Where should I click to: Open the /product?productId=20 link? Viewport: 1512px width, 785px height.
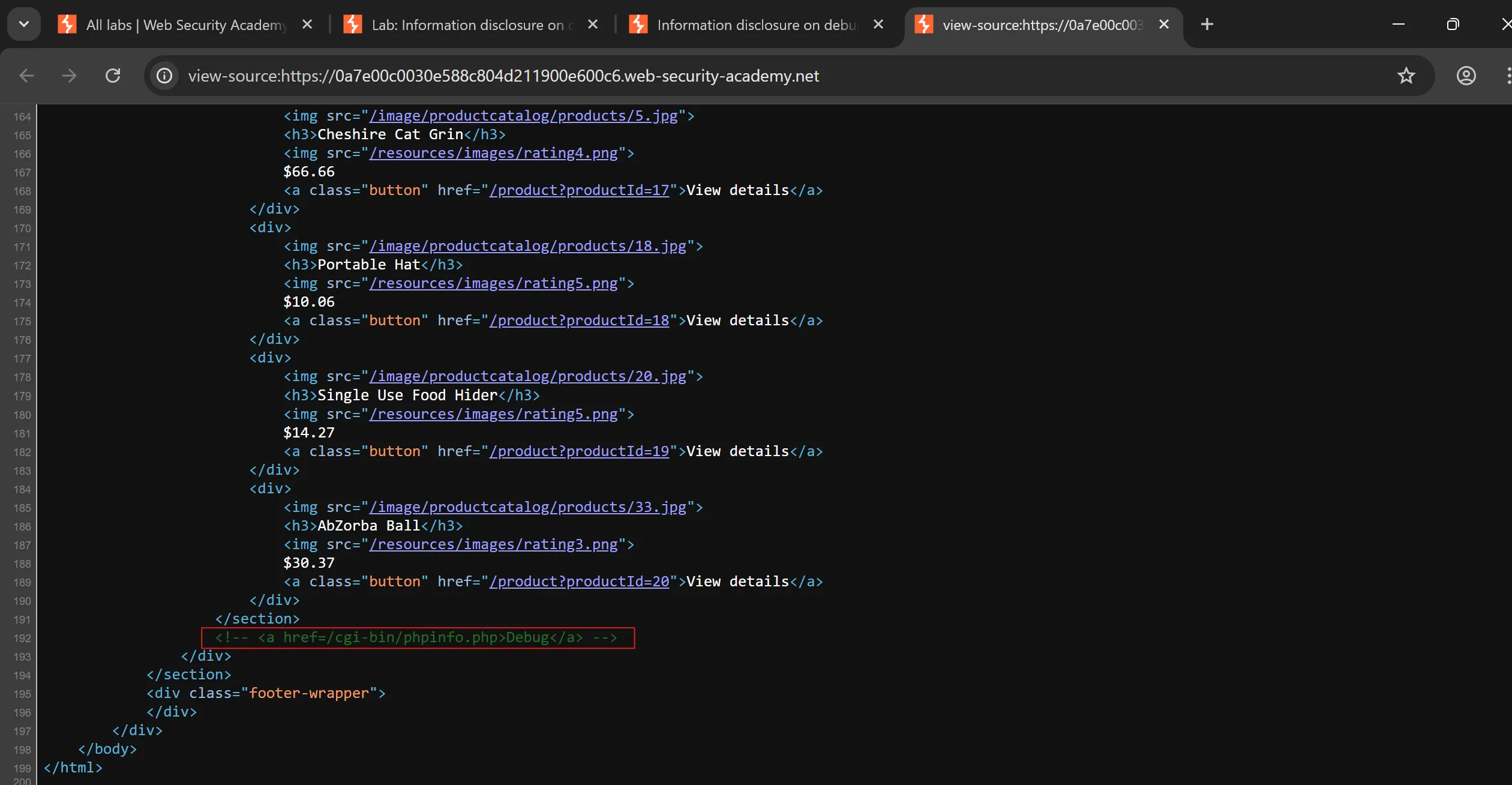tap(579, 582)
